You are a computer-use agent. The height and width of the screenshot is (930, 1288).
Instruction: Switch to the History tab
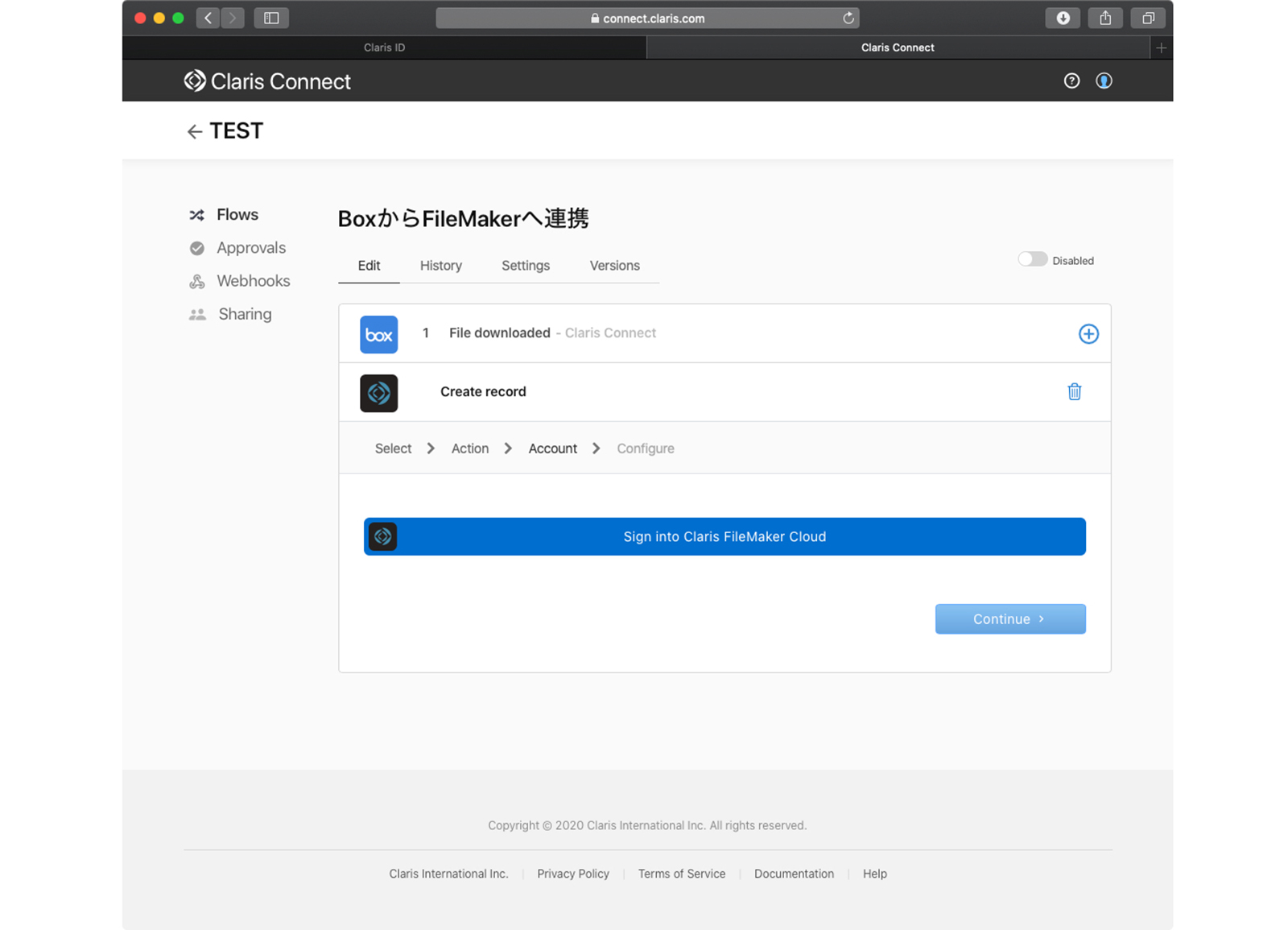440,266
